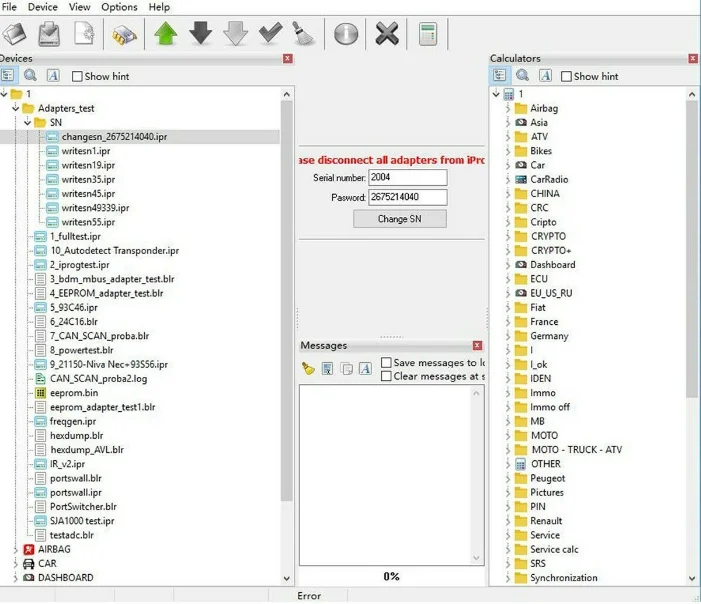Select CAN_SCAN_proba2.log file
This screenshot has height=604, width=701.
[98, 379]
